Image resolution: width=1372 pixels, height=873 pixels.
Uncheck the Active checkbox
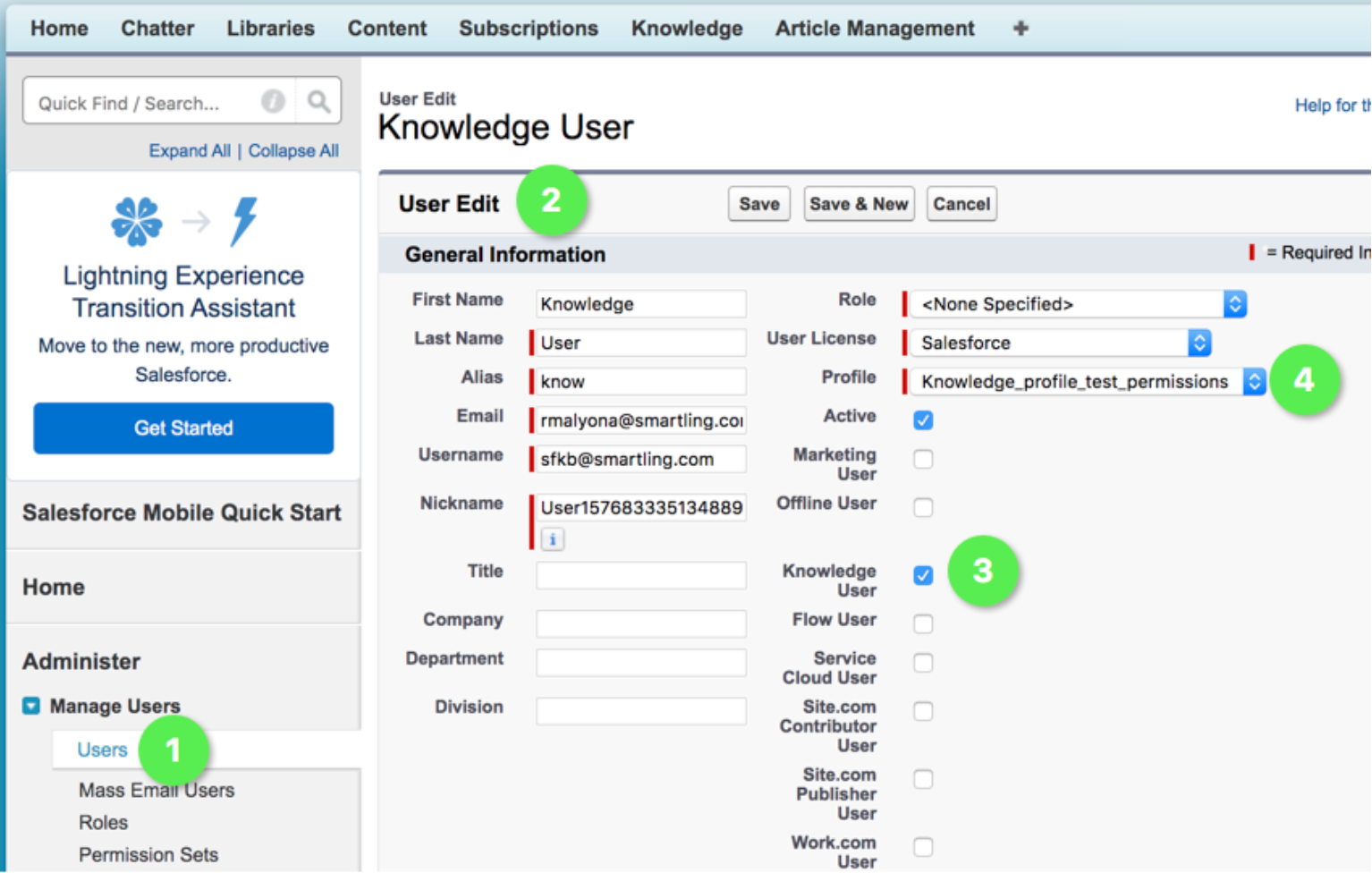pos(923,420)
